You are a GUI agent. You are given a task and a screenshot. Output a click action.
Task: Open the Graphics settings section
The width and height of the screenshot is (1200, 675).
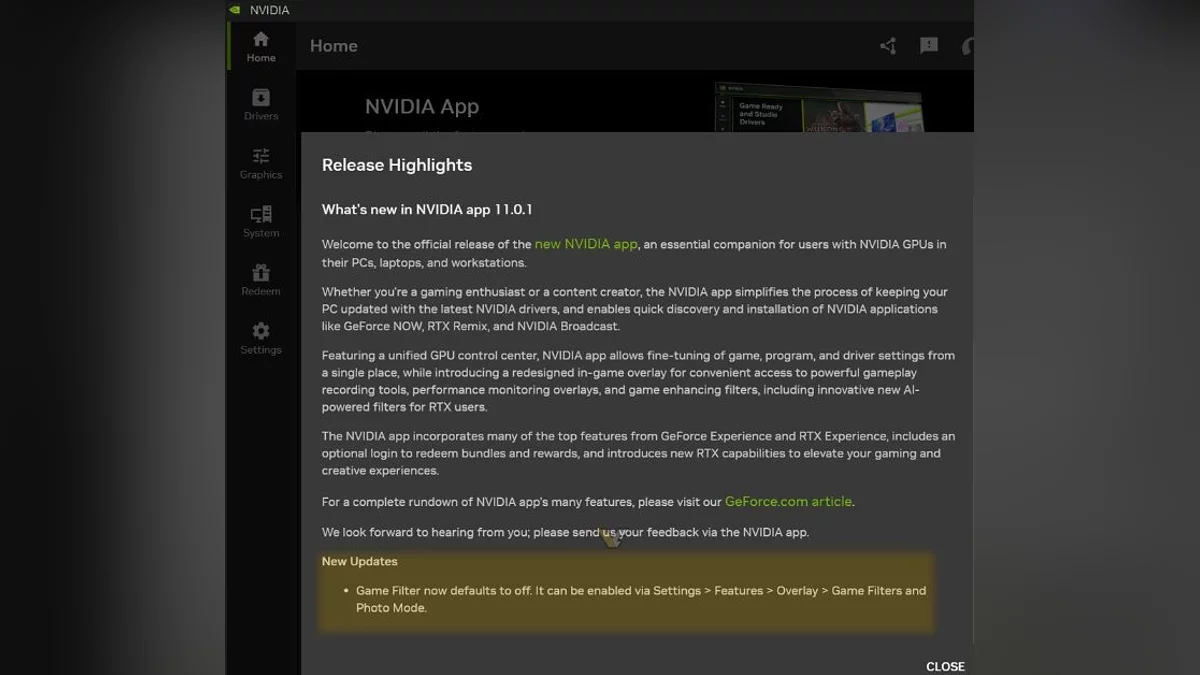click(x=261, y=163)
